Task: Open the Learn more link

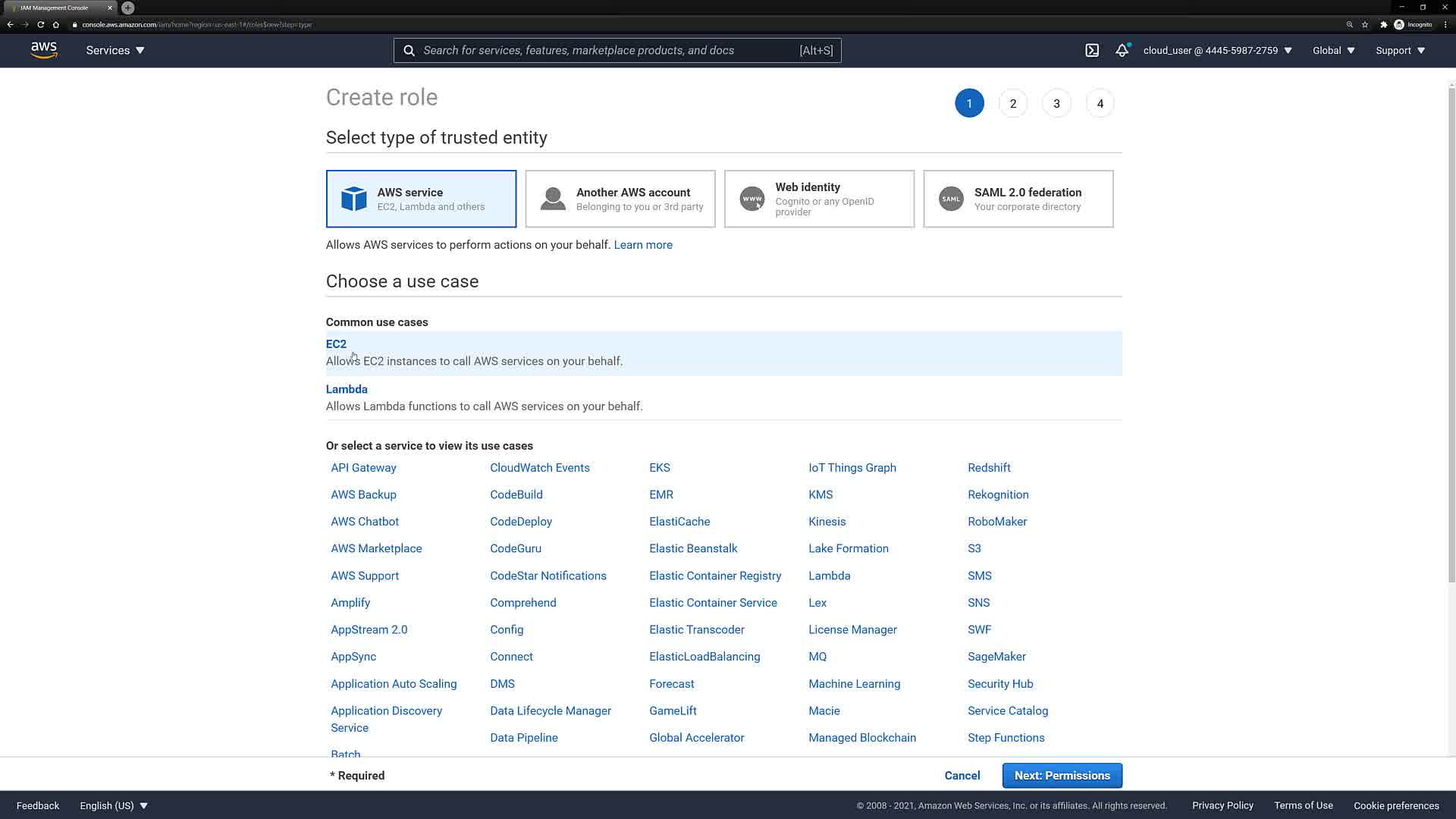Action: [x=643, y=245]
